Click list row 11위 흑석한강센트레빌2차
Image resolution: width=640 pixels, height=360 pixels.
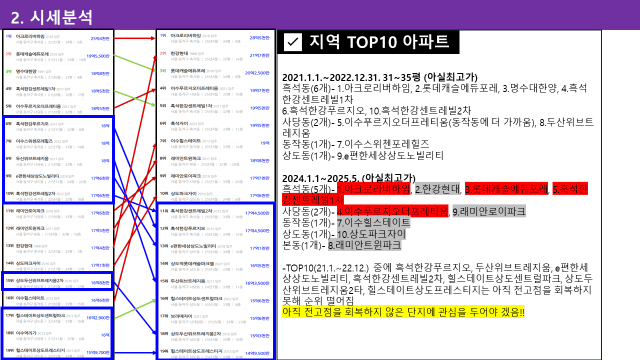[x=215, y=213]
